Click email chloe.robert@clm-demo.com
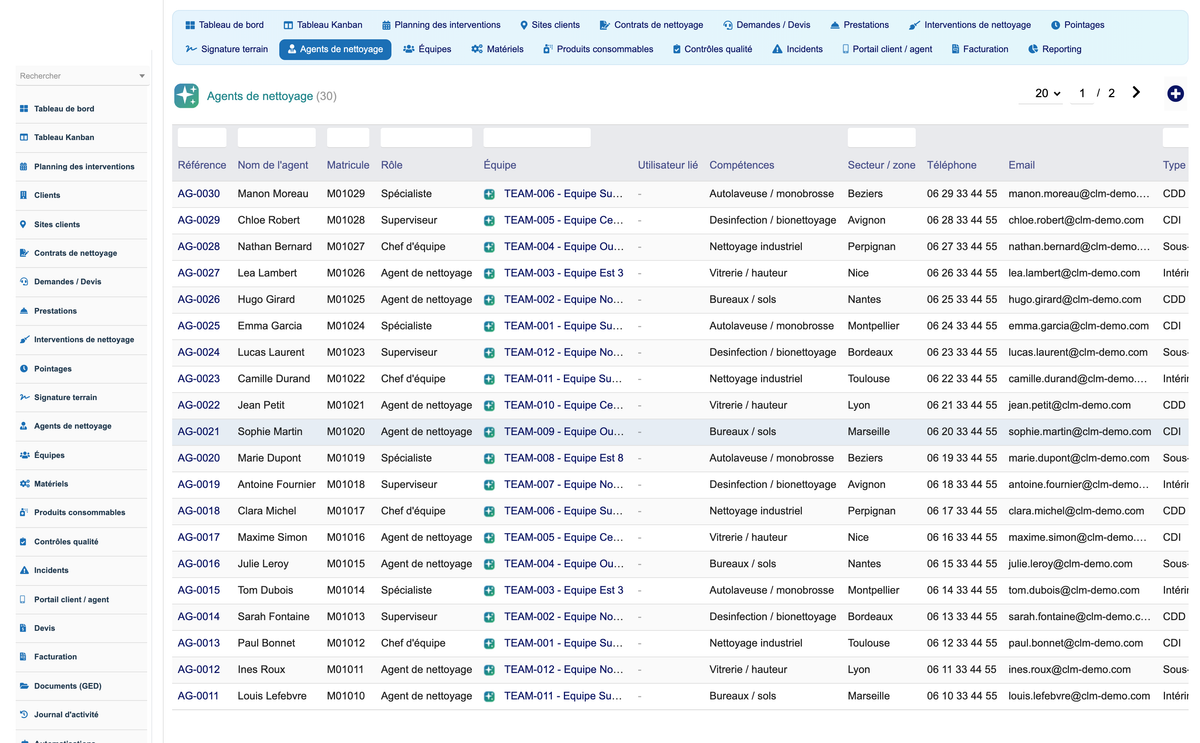The image size is (1200, 743). (x=1076, y=220)
